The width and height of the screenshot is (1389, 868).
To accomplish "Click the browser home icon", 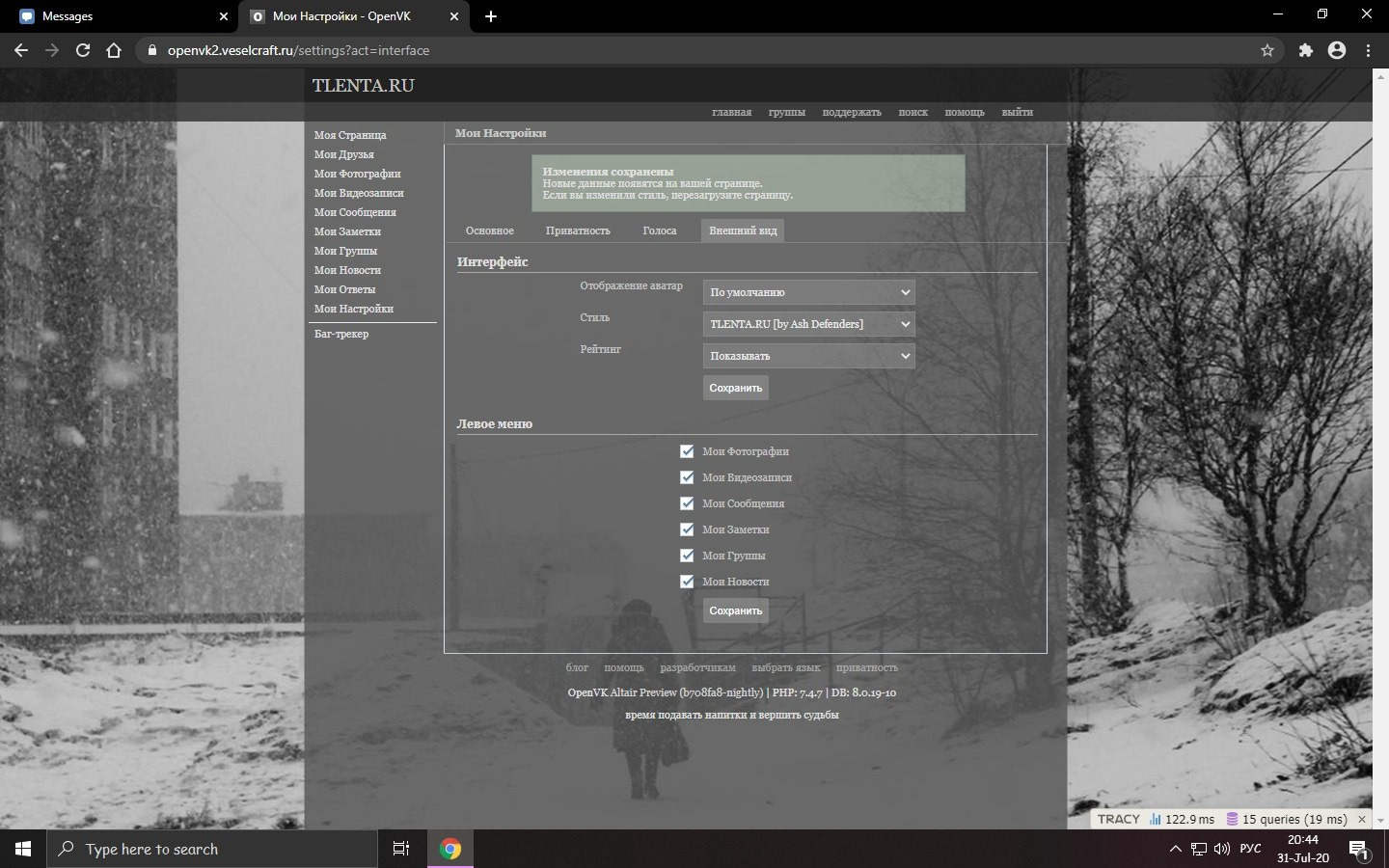I will pos(114,50).
